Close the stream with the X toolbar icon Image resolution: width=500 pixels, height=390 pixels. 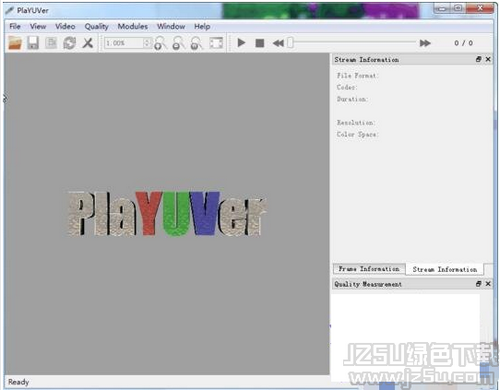88,43
